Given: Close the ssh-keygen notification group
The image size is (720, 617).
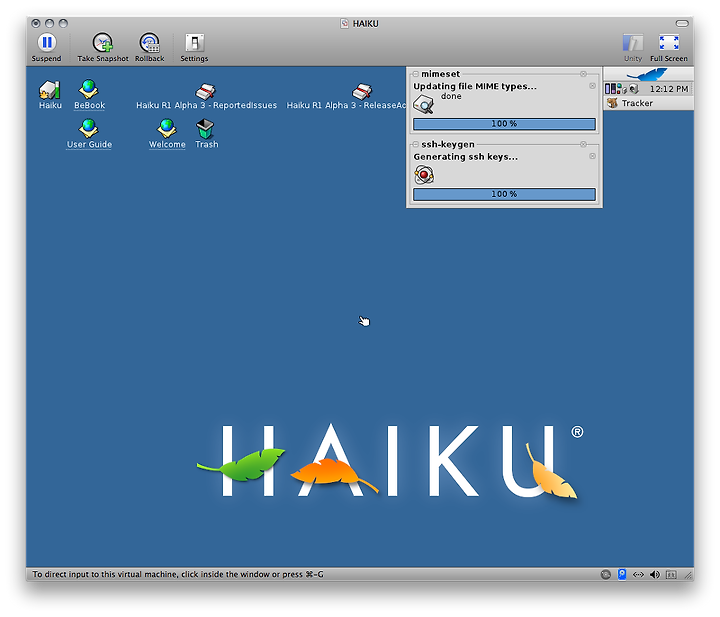Looking at the screenshot, I should pyautogui.click(x=583, y=144).
